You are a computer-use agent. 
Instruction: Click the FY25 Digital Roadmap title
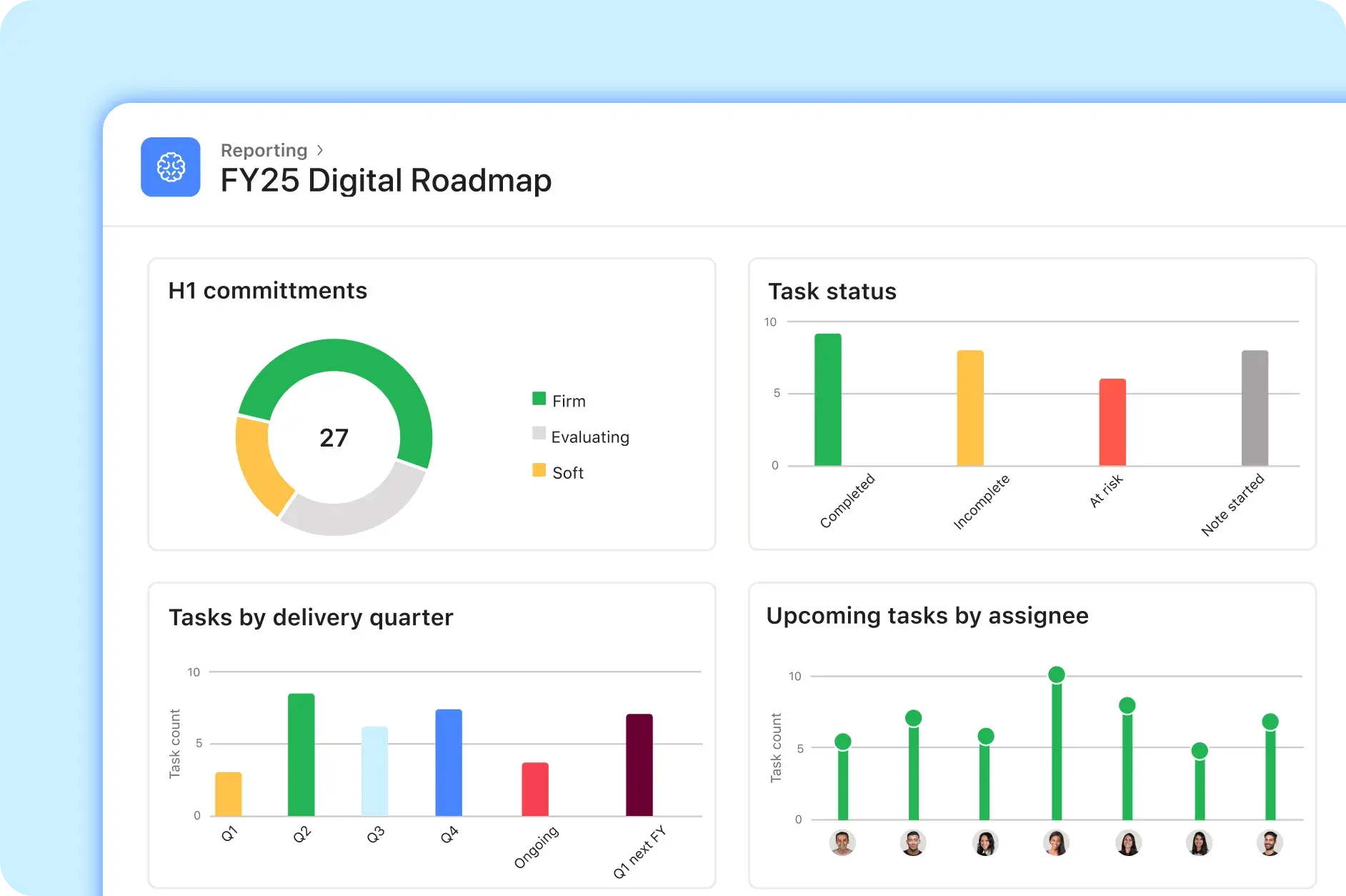click(386, 180)
